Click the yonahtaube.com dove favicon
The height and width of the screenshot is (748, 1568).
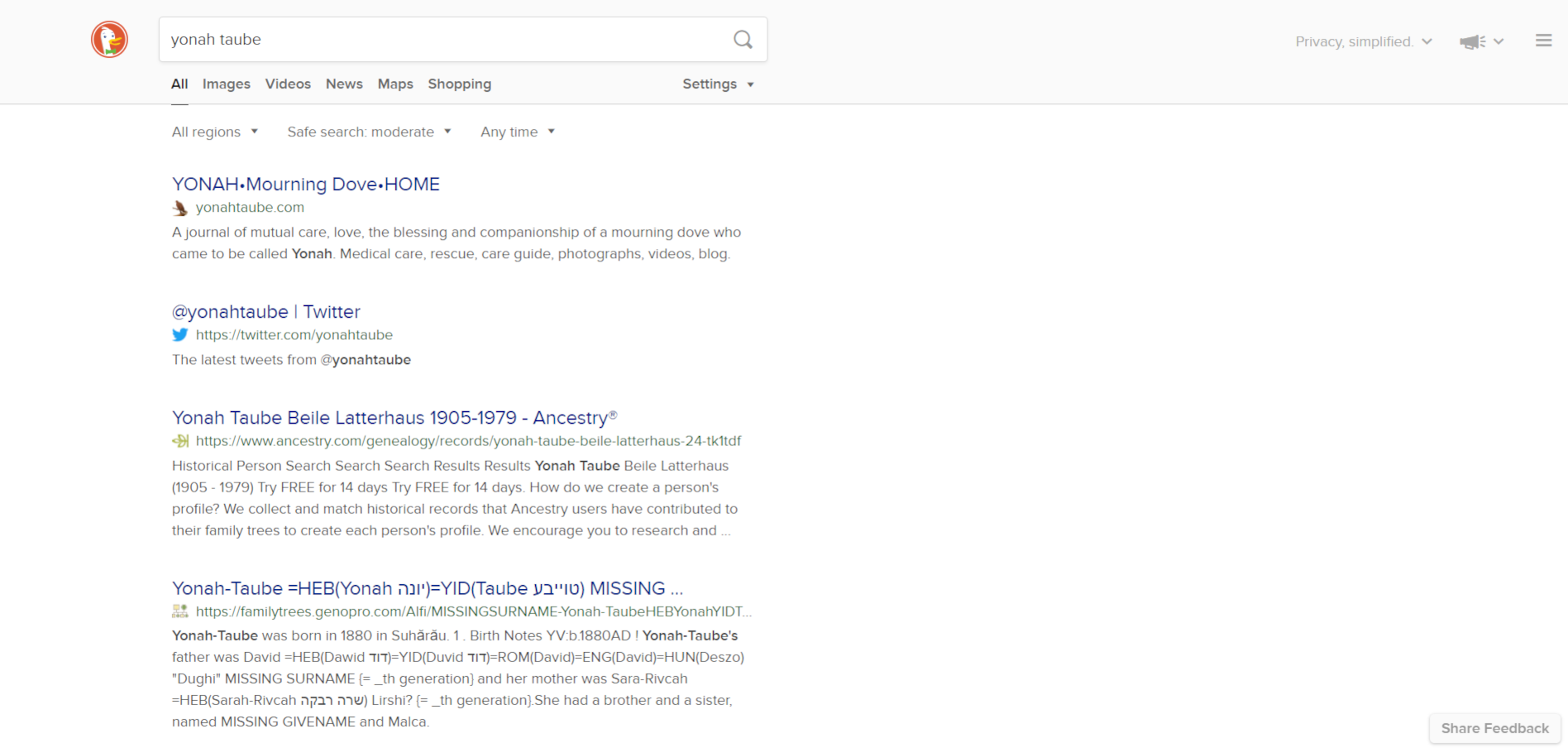[179, 208]
